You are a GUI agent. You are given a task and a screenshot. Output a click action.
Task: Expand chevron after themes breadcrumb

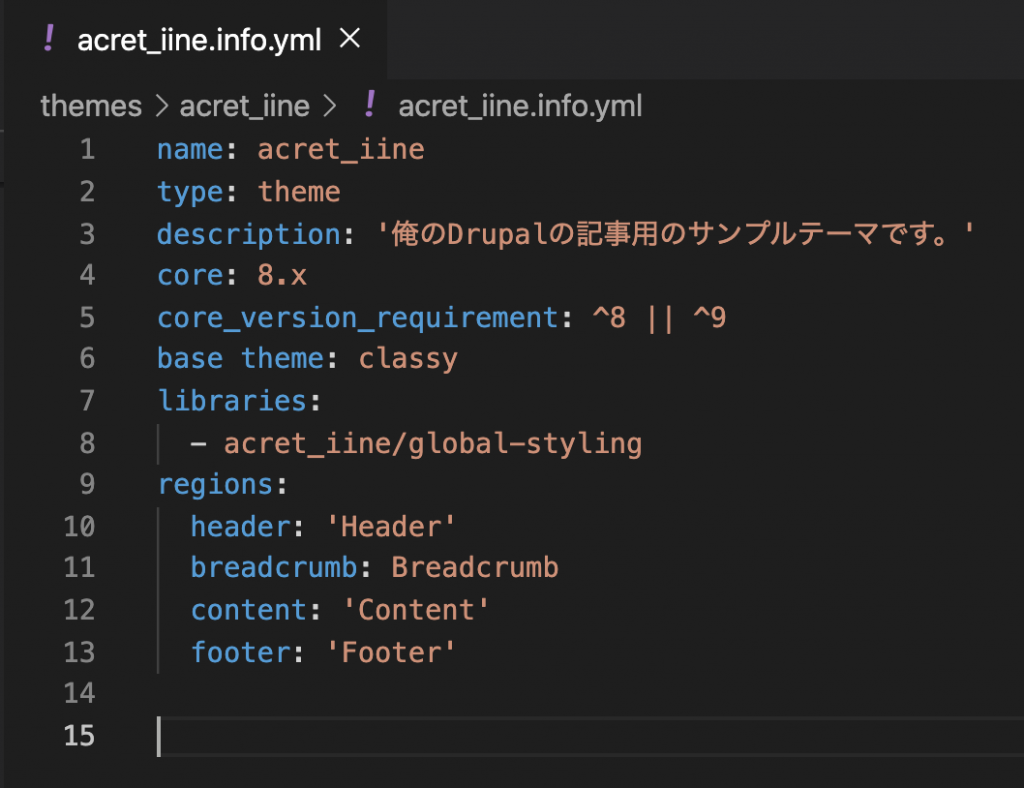tap(161, 106)
